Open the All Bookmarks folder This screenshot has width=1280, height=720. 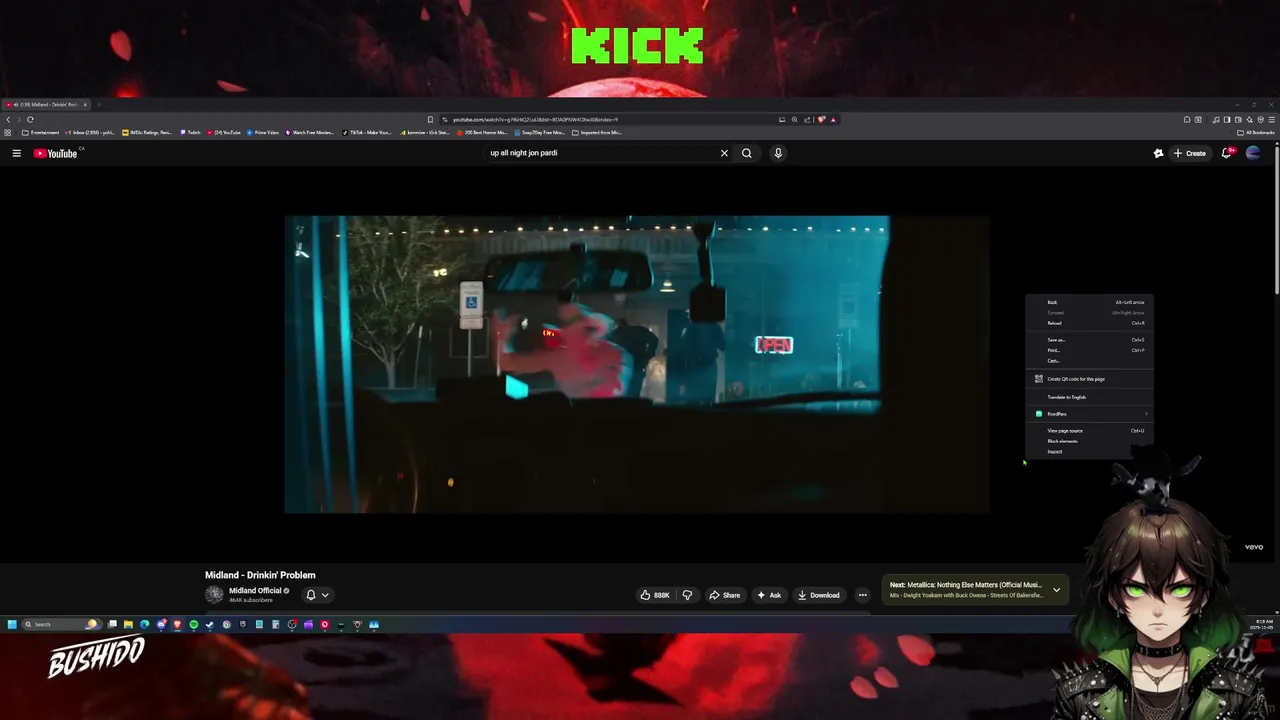1256,132
